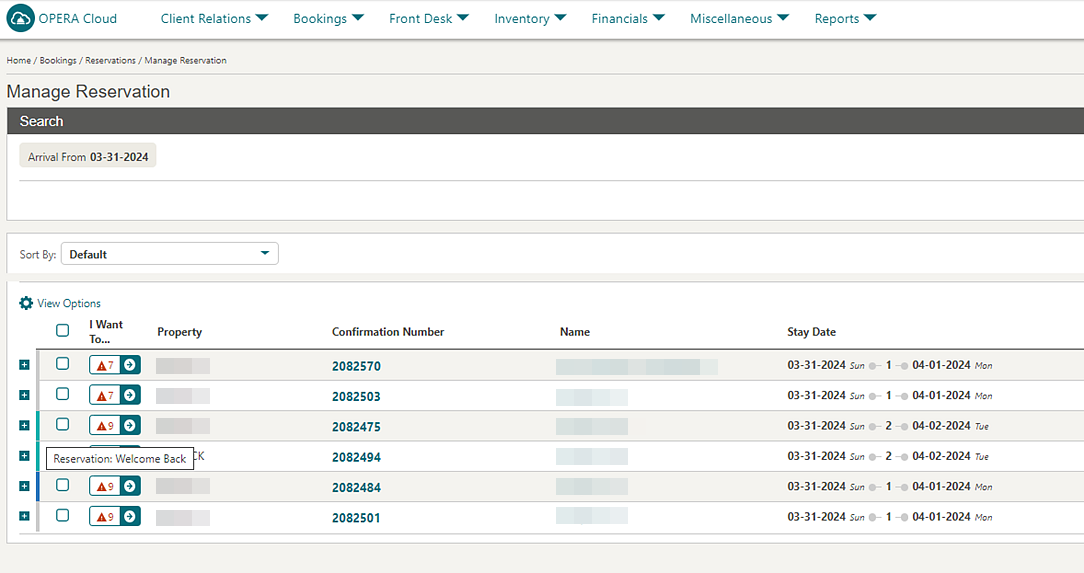The height and width of the screenshot is (573, 1084).
Task: Expand row details for reservation 2082503
Action: (x=24, y=395)
